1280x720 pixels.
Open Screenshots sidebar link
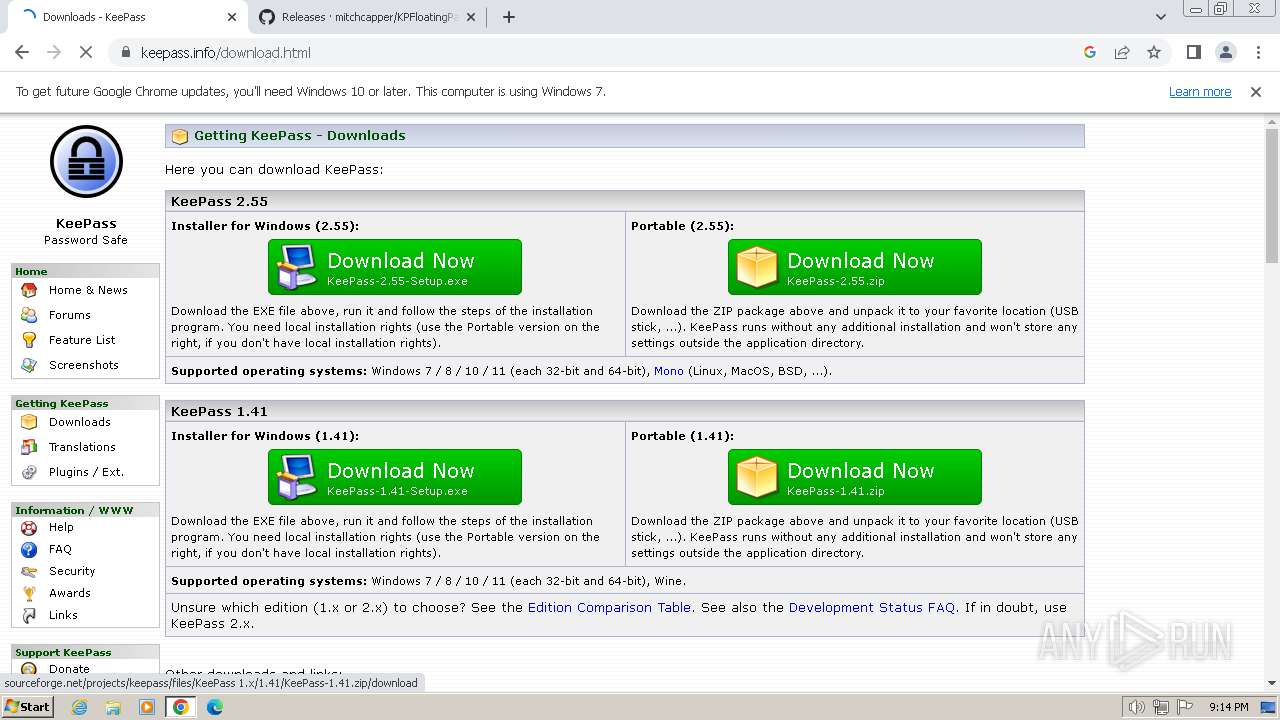84,365
